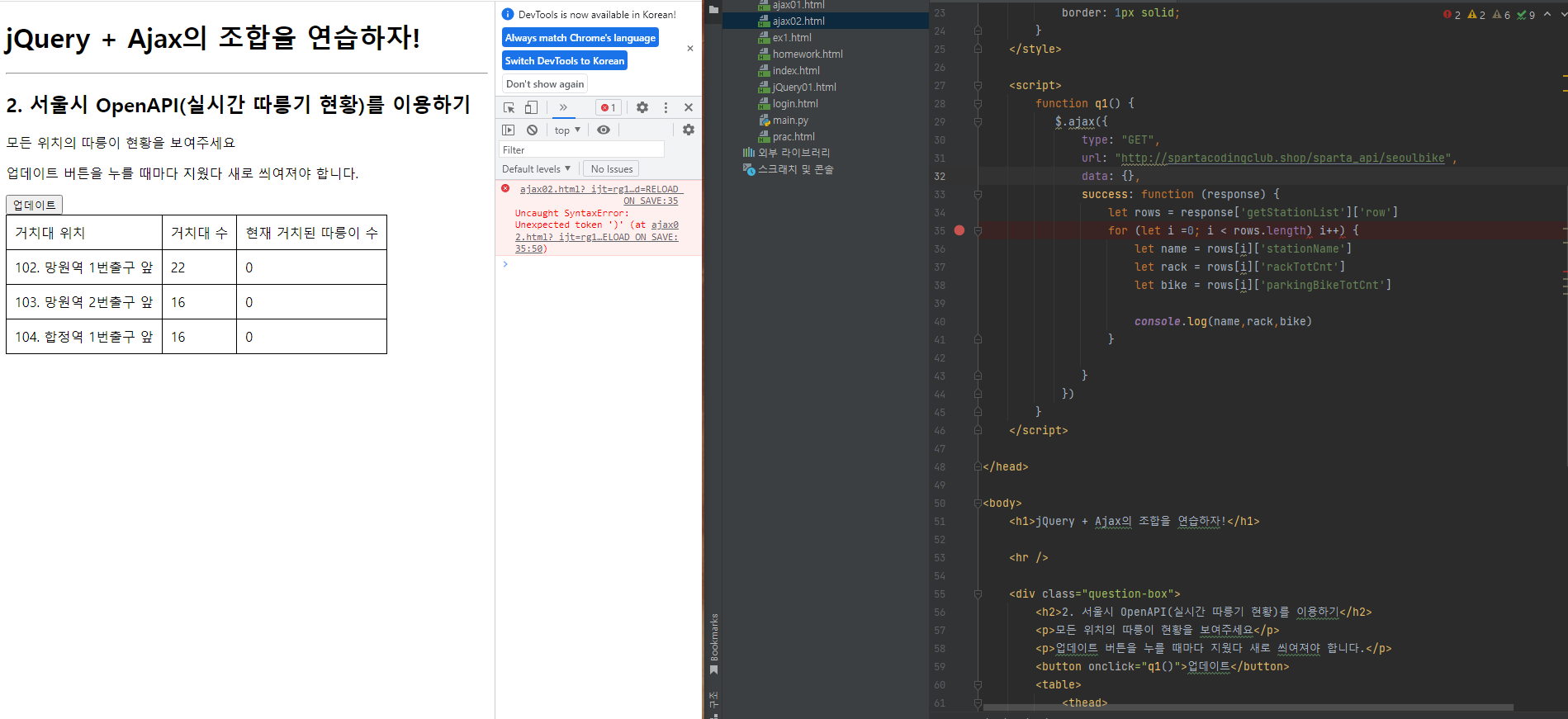The width and height of the screenshot is (1568, 719).
Task: Open the error count badge showing 1
Action: [609, 107]
